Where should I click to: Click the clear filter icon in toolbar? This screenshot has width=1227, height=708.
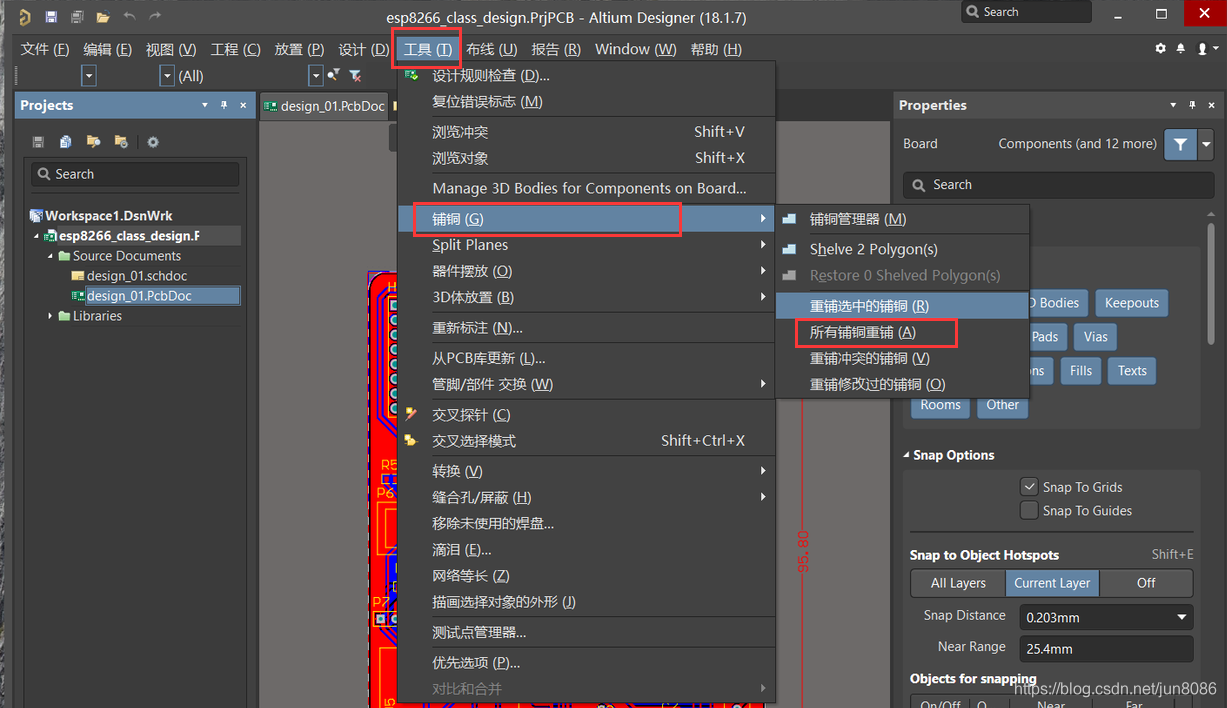coord(355,75)
